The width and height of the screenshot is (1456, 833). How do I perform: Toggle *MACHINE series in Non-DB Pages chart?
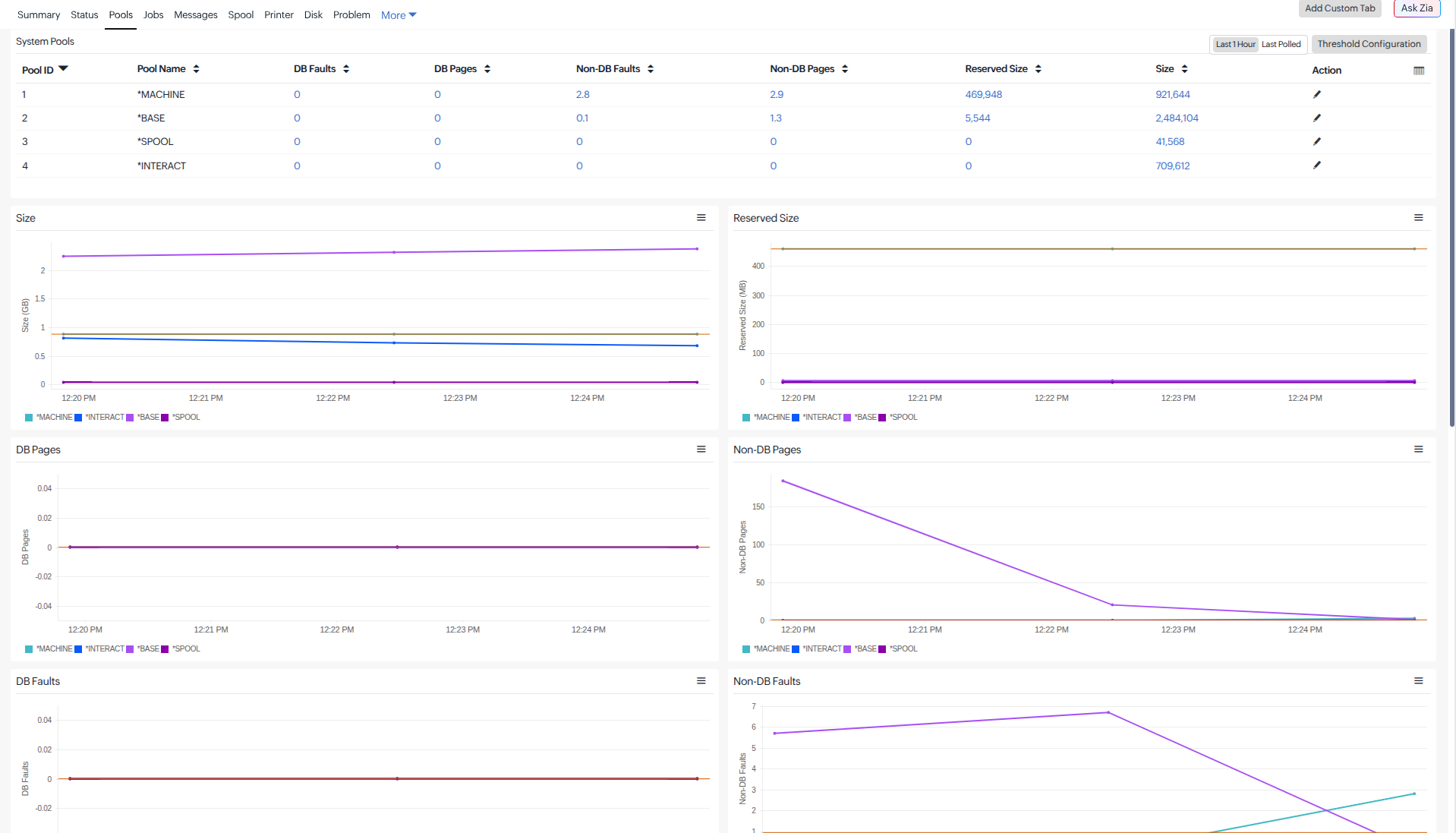(767, 648)
